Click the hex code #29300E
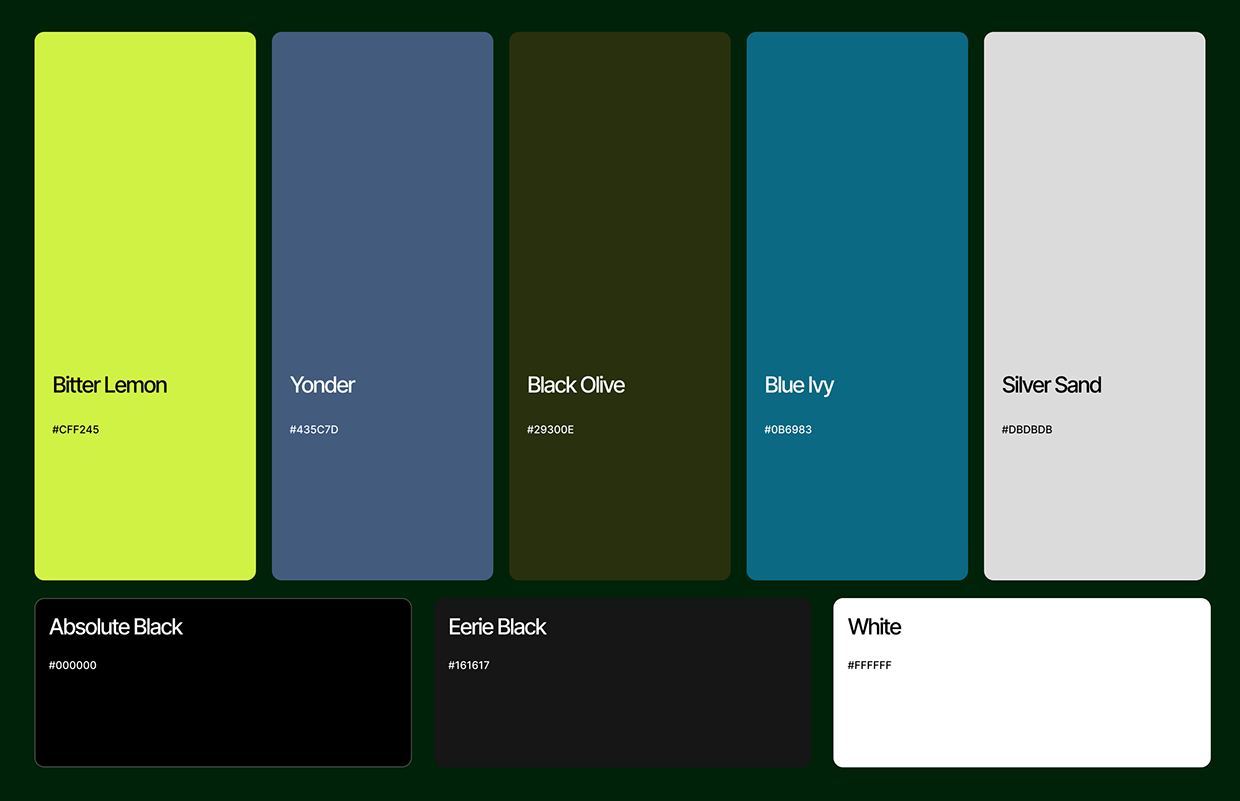 tap(551, 430)
